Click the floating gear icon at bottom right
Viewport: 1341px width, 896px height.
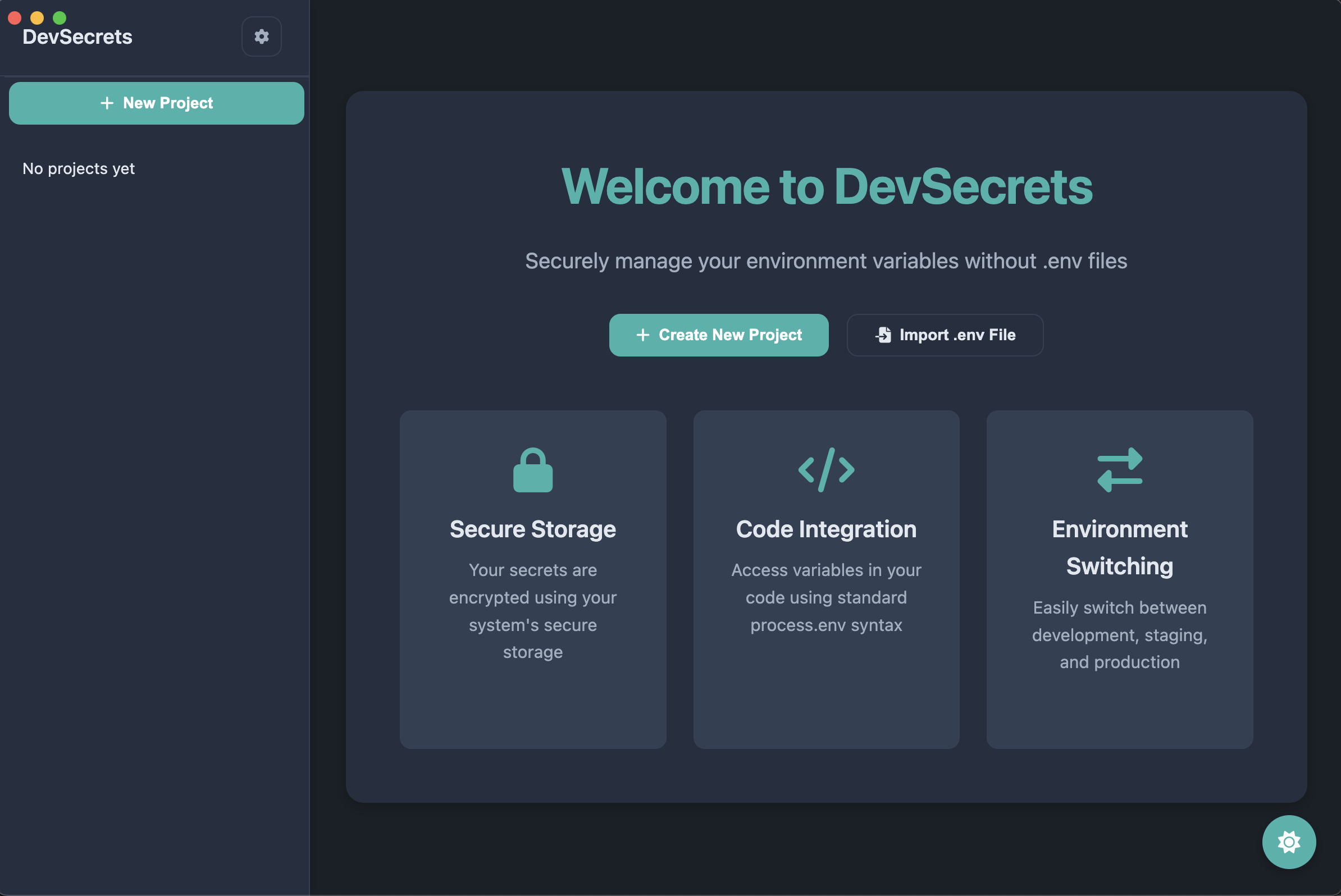pos(1289,842)
